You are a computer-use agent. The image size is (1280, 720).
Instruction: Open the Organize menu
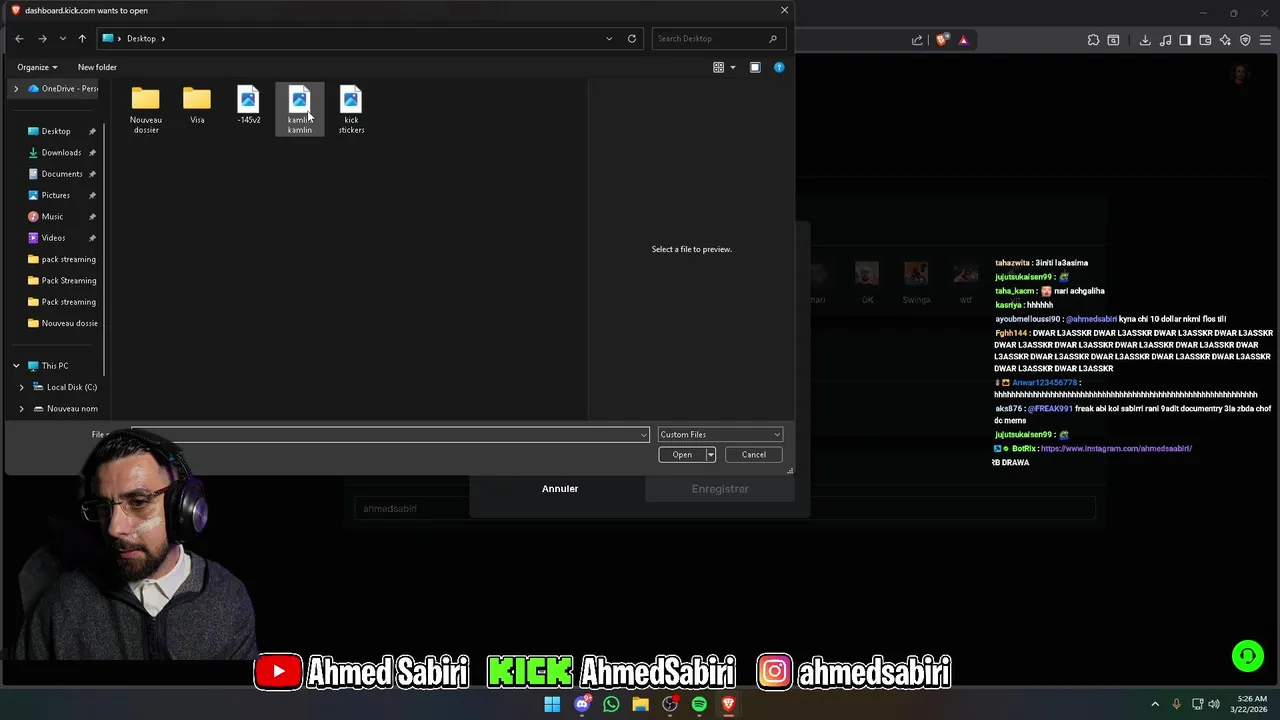(x=37, y=67)
